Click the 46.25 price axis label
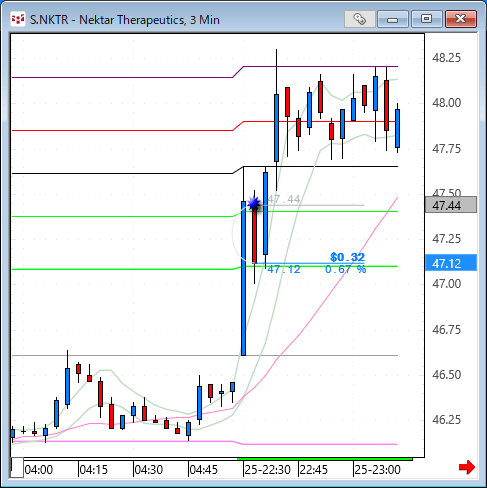This screenshot has height=488, width=487. [446, 420]
